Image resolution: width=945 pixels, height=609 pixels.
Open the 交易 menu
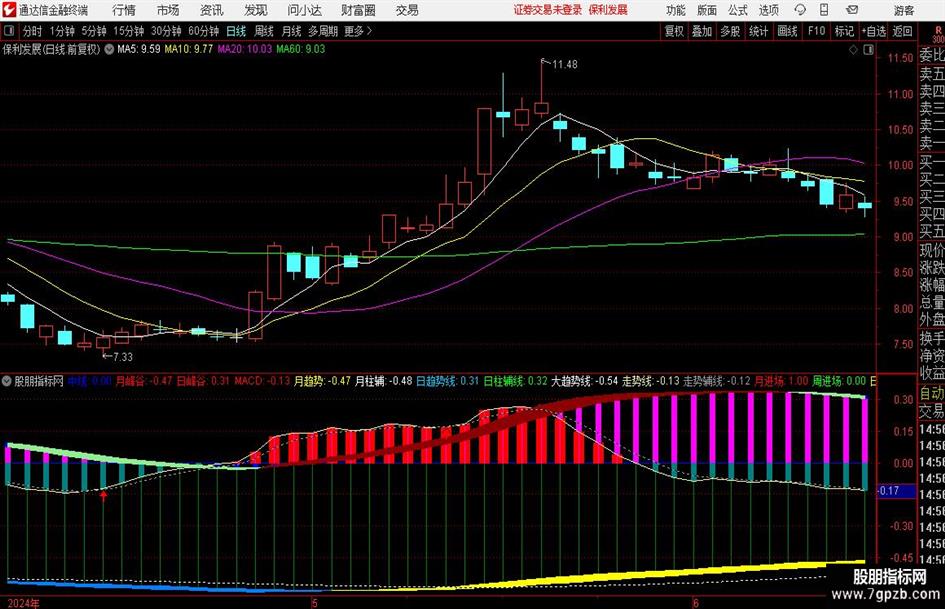point(407,10)
